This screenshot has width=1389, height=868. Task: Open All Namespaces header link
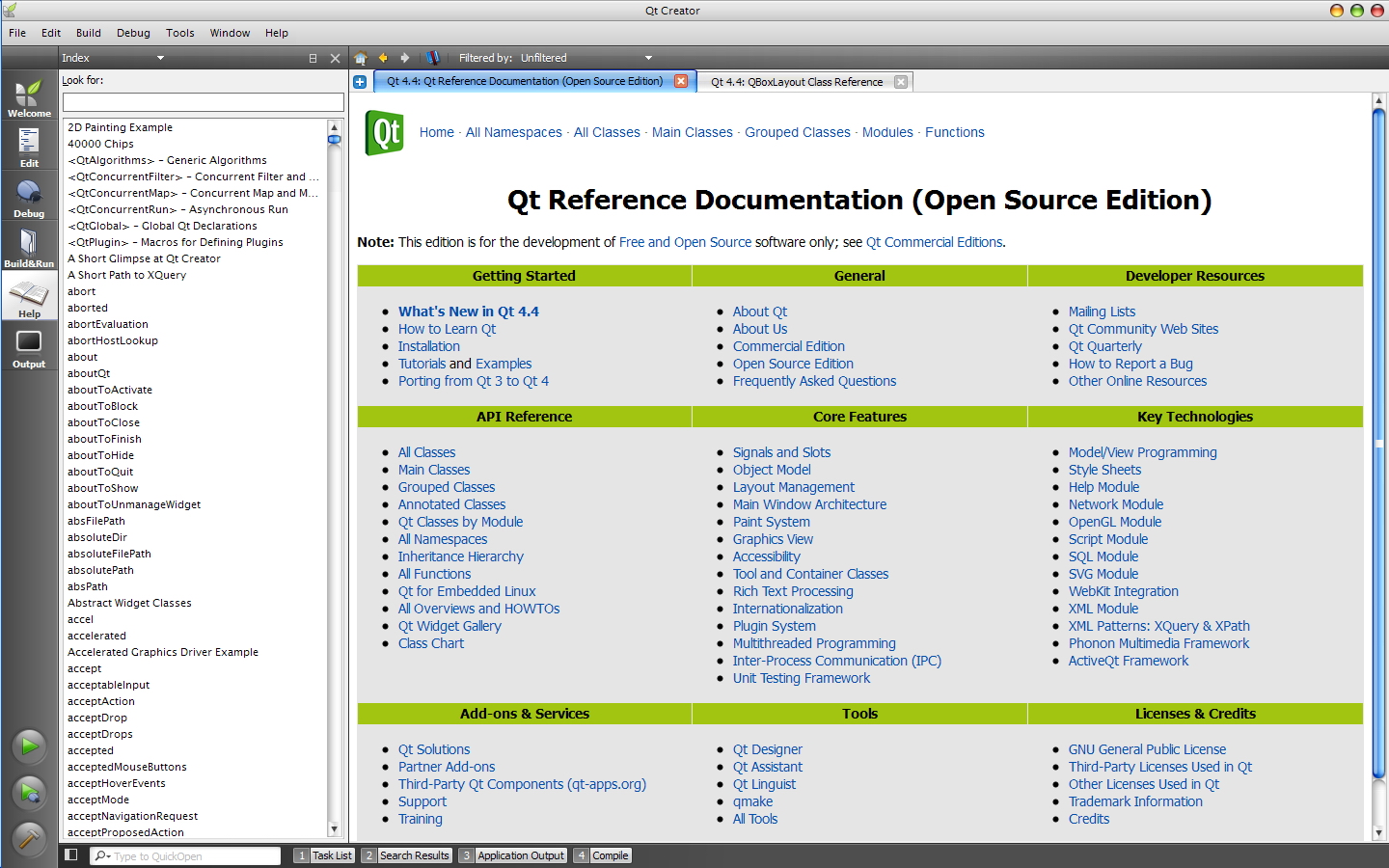[x=514, y=132]
